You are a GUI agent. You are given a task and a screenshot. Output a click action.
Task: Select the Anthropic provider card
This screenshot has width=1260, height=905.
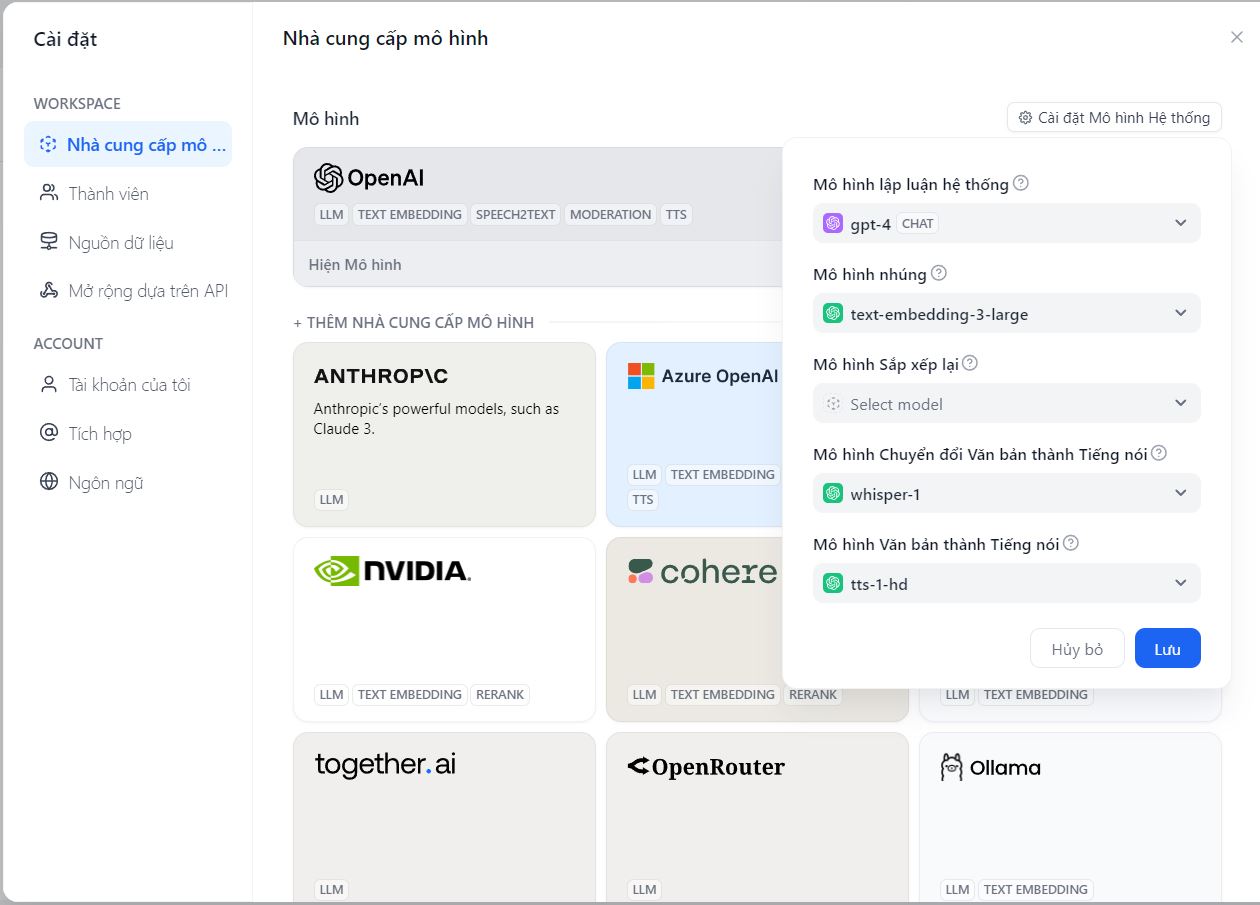tap(444, 434)
